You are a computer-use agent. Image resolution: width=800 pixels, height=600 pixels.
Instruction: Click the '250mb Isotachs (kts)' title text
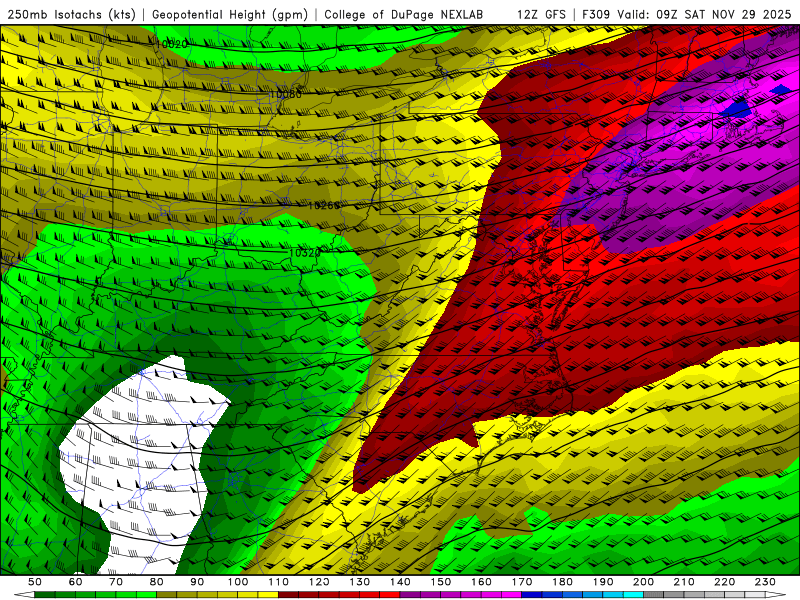(71, 14)
